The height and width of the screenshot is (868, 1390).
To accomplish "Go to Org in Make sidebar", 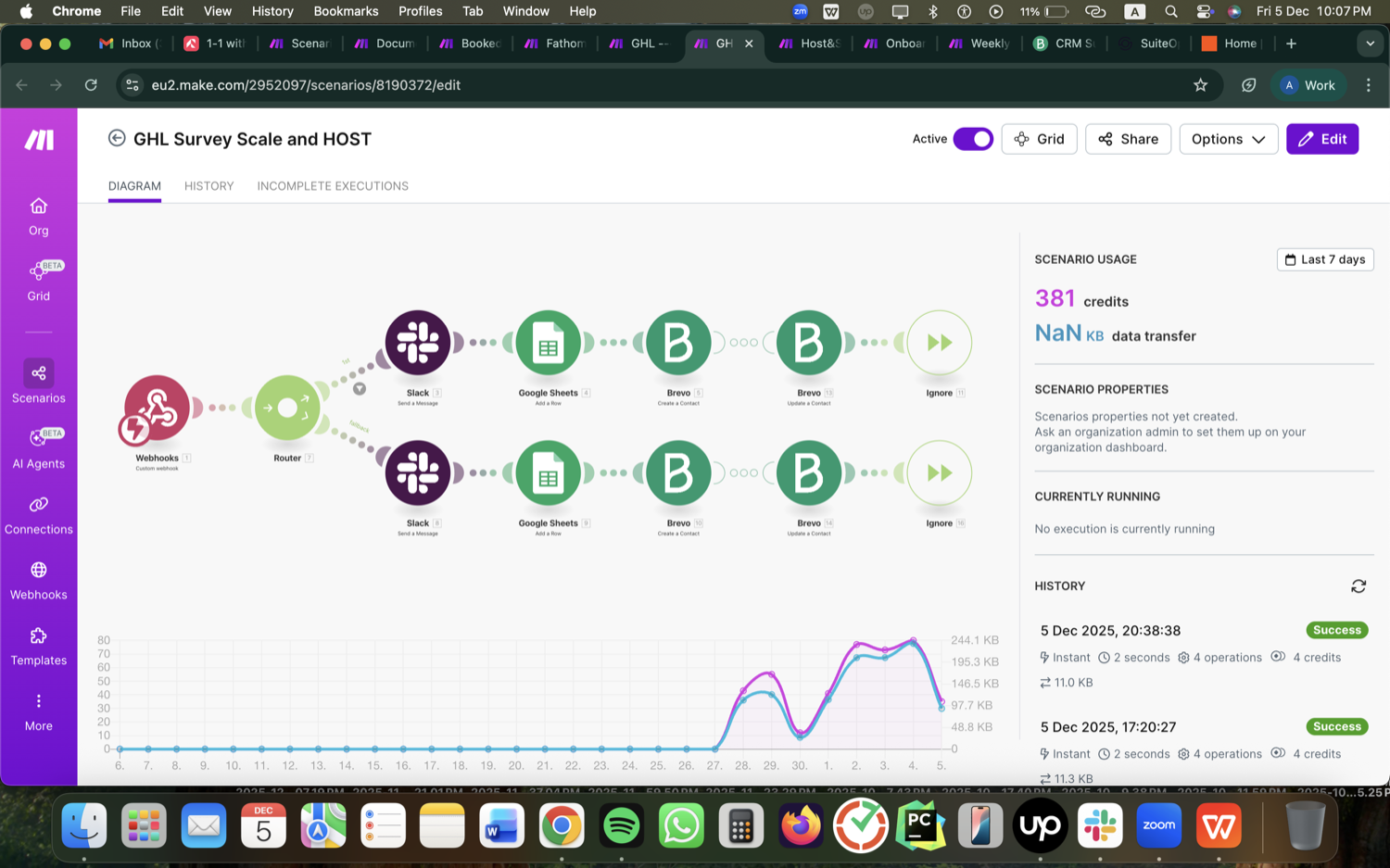I will click(39, 217).
